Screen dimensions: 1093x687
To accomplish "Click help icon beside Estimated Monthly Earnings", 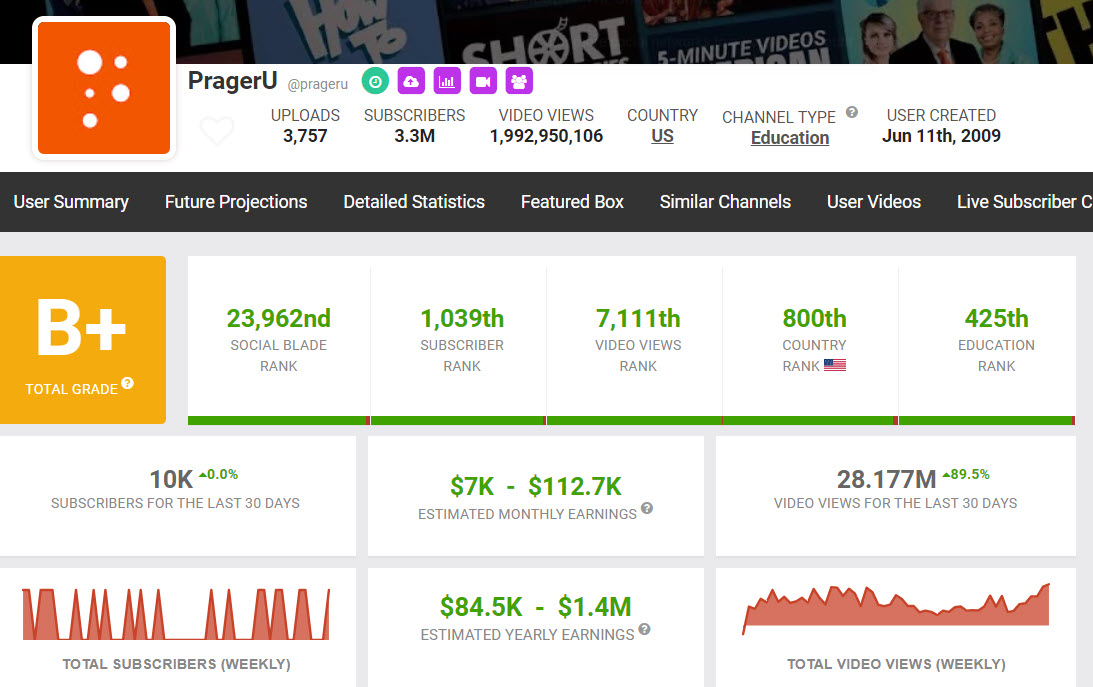I will (x=647, y=509).
